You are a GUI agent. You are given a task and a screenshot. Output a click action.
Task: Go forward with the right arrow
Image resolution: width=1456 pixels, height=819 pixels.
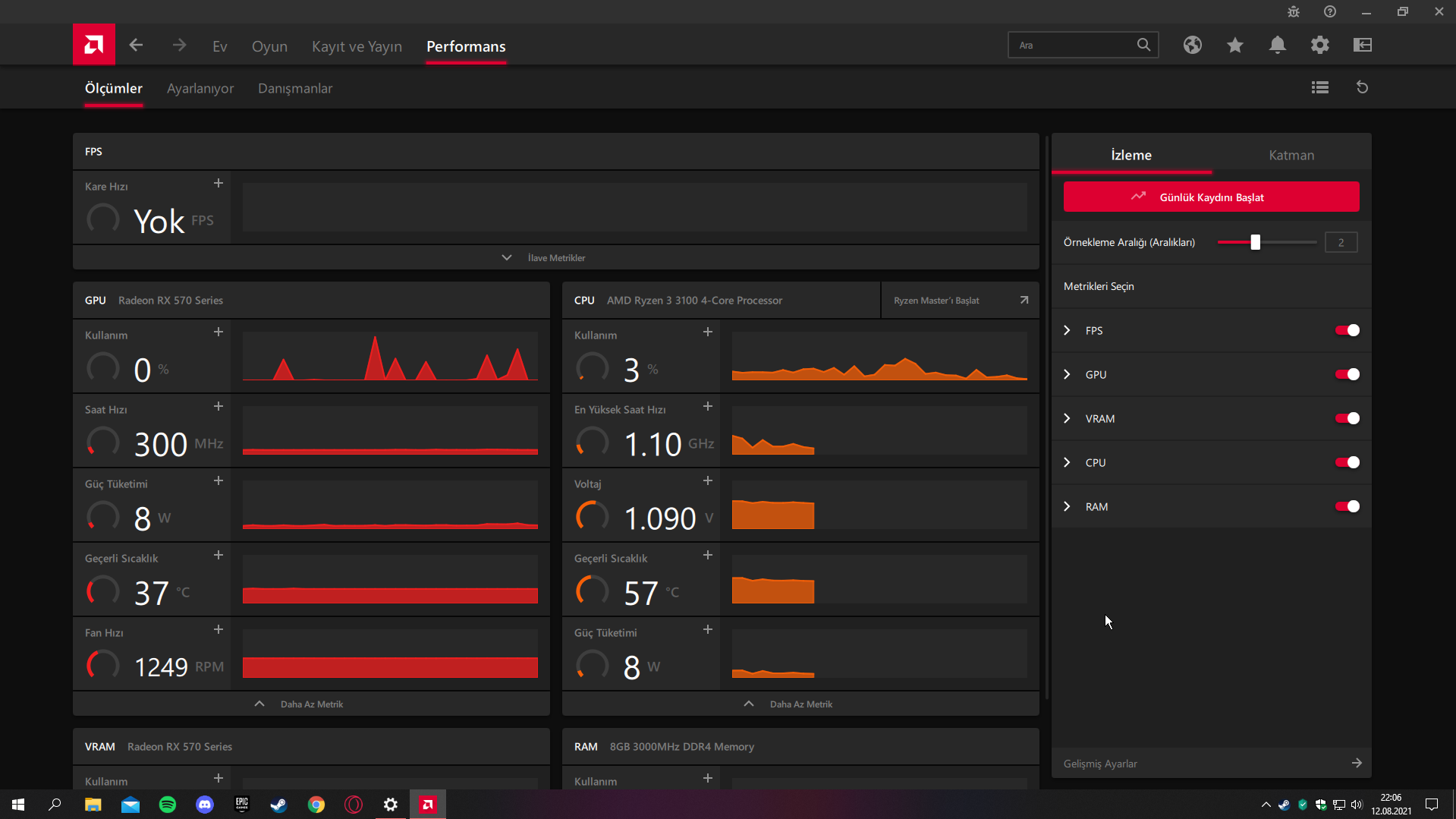179,46
